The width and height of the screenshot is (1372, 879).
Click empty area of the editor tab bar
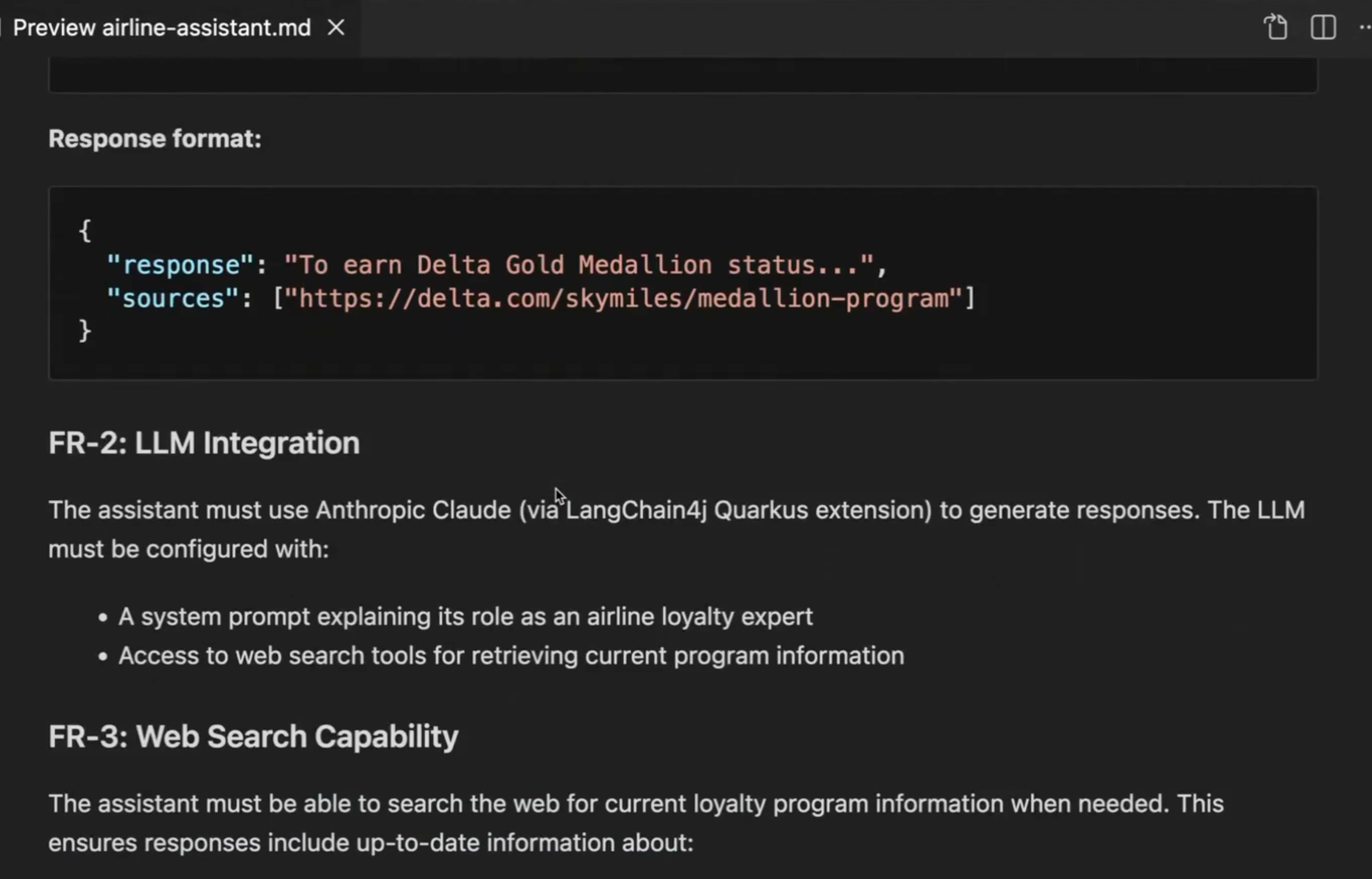point(799,27)
